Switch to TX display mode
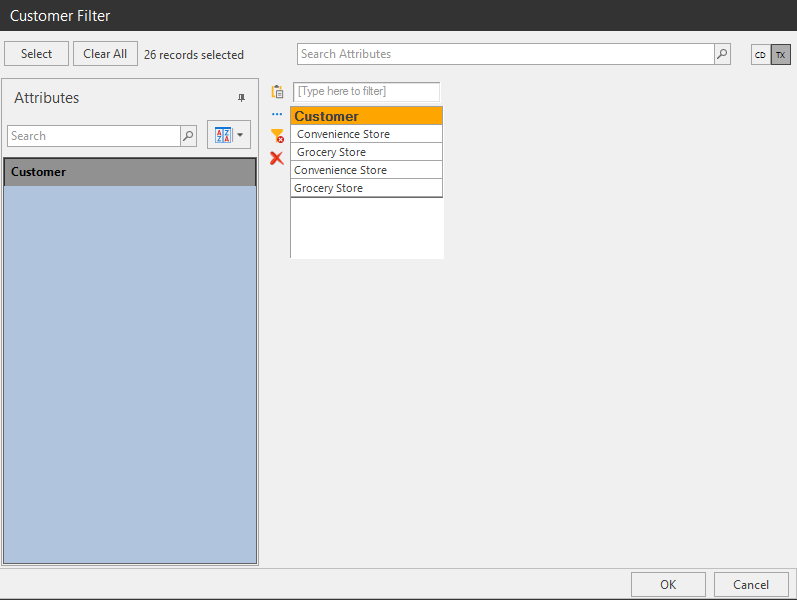Image resolution: width=797 pixels, height=600 pixels. coord(781,55)
